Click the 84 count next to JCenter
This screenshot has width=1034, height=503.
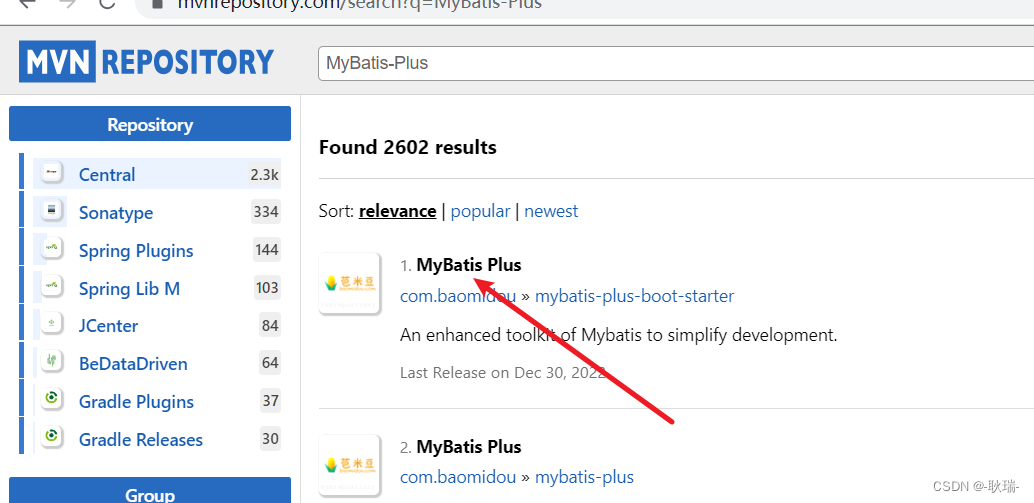(x=270, y=325)
